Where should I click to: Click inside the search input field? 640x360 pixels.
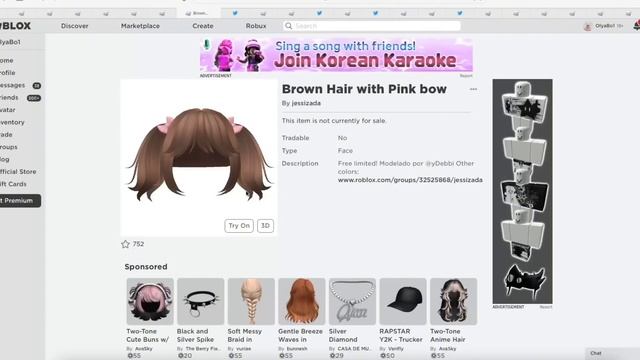coord(372,26)
